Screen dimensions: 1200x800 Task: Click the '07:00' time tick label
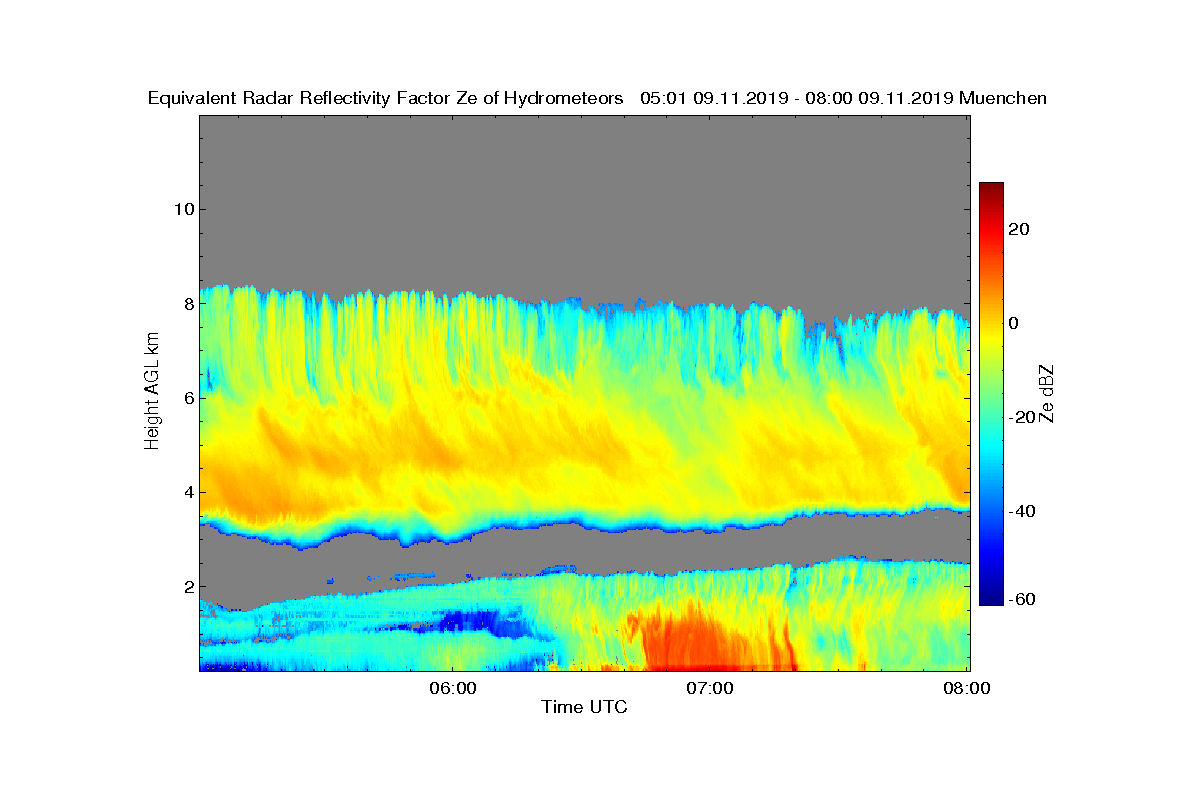click(712, 688)
